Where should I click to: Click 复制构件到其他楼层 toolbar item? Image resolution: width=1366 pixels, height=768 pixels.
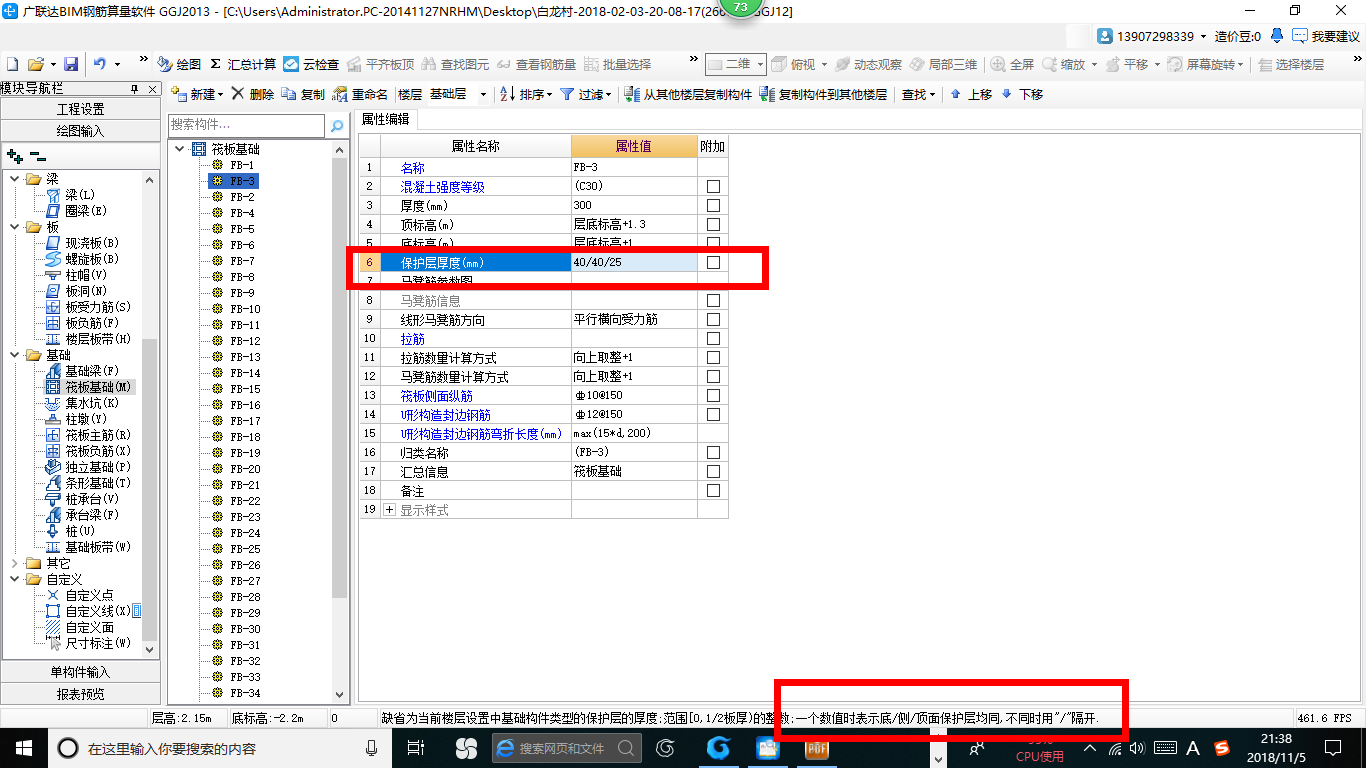coord(823,94)
